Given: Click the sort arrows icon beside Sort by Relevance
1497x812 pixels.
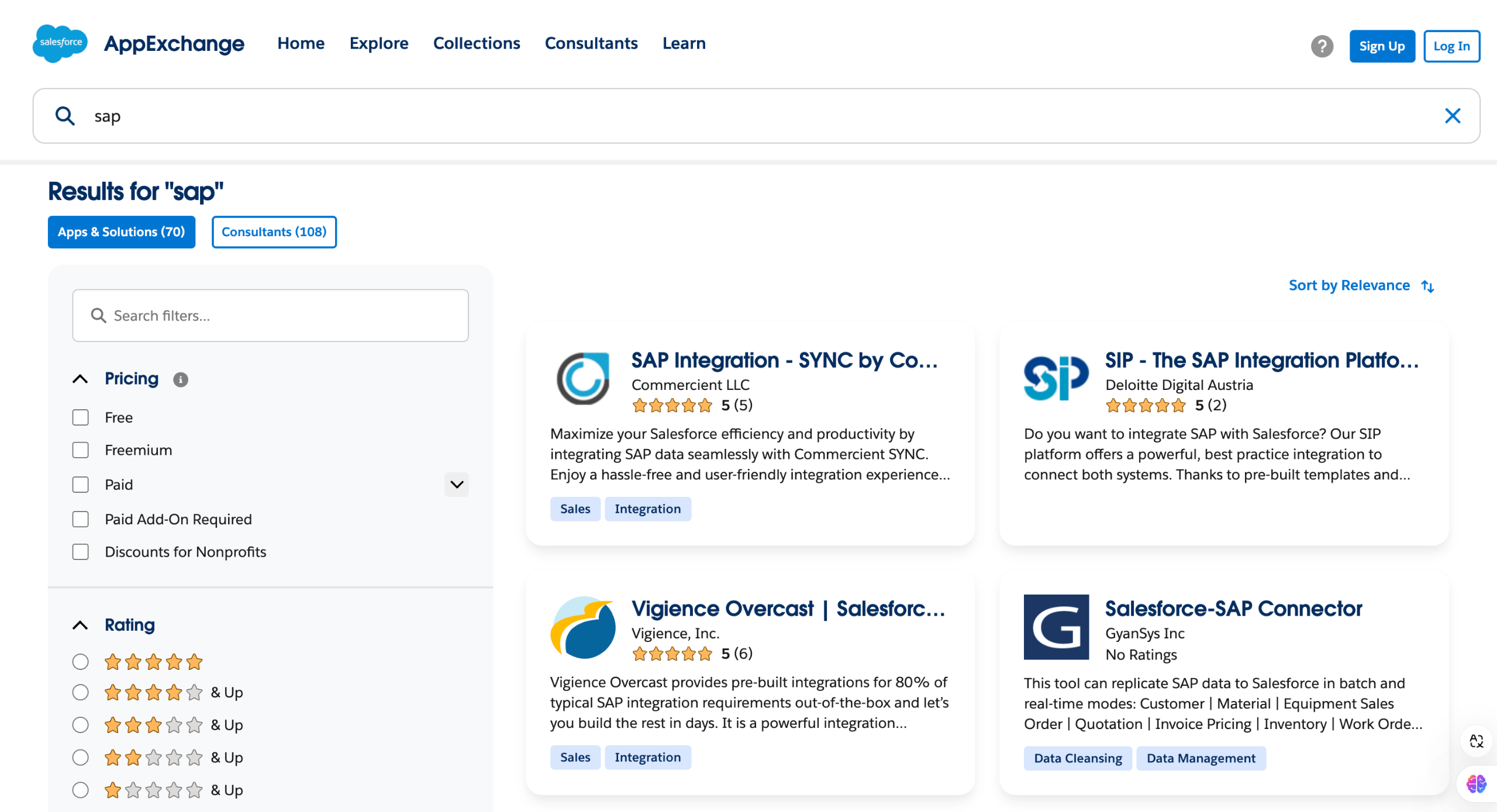Looking at the screenshot, I should [1428, 286].
